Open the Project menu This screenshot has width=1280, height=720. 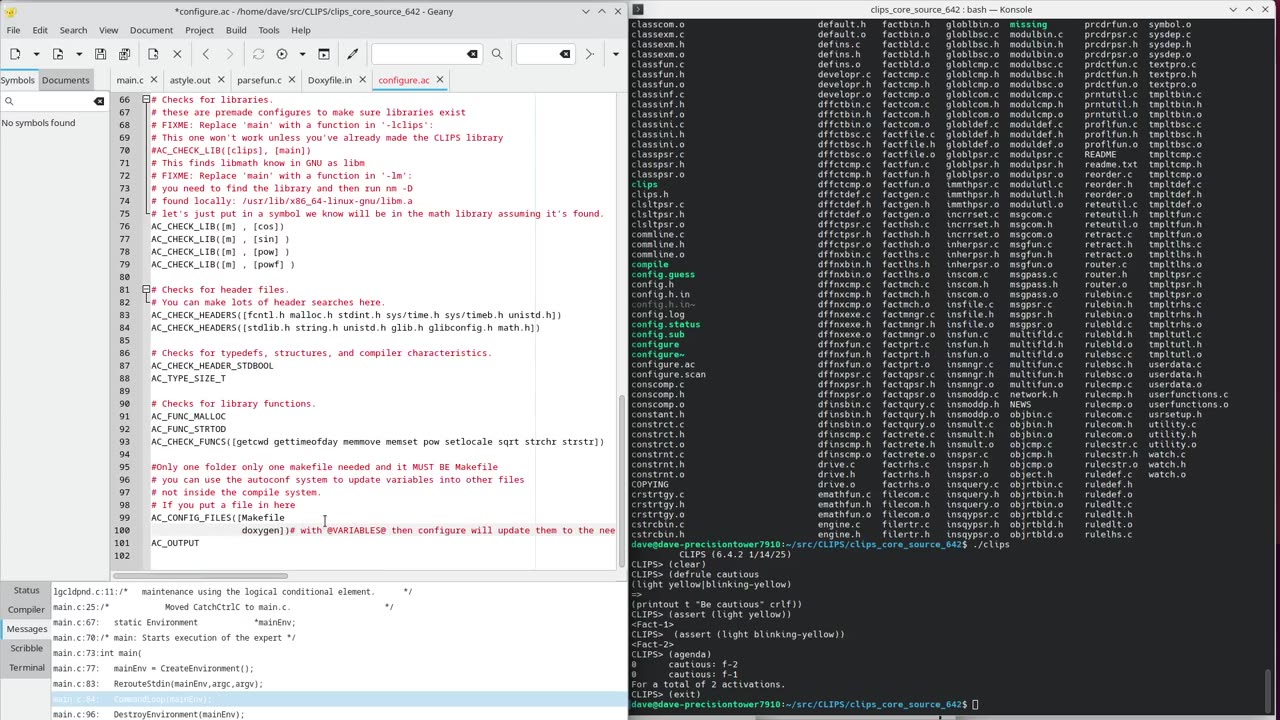point(199,30)
